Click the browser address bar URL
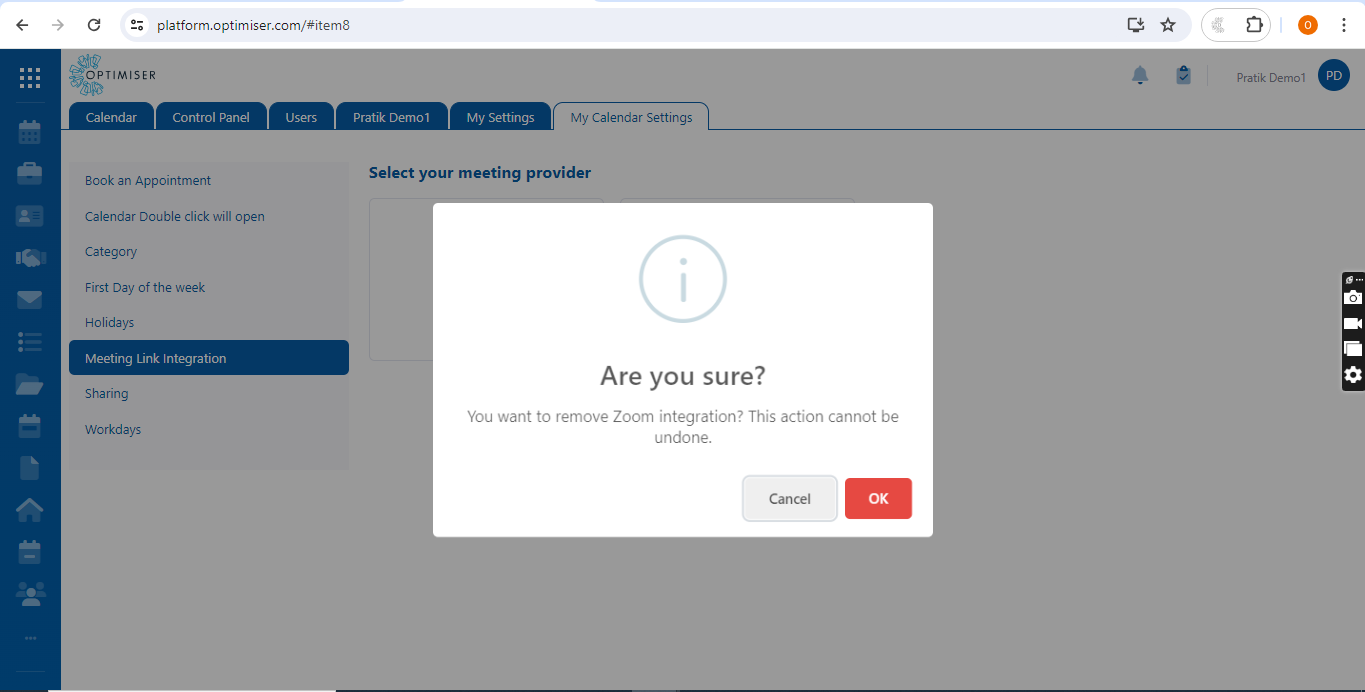 pos(253,25)
